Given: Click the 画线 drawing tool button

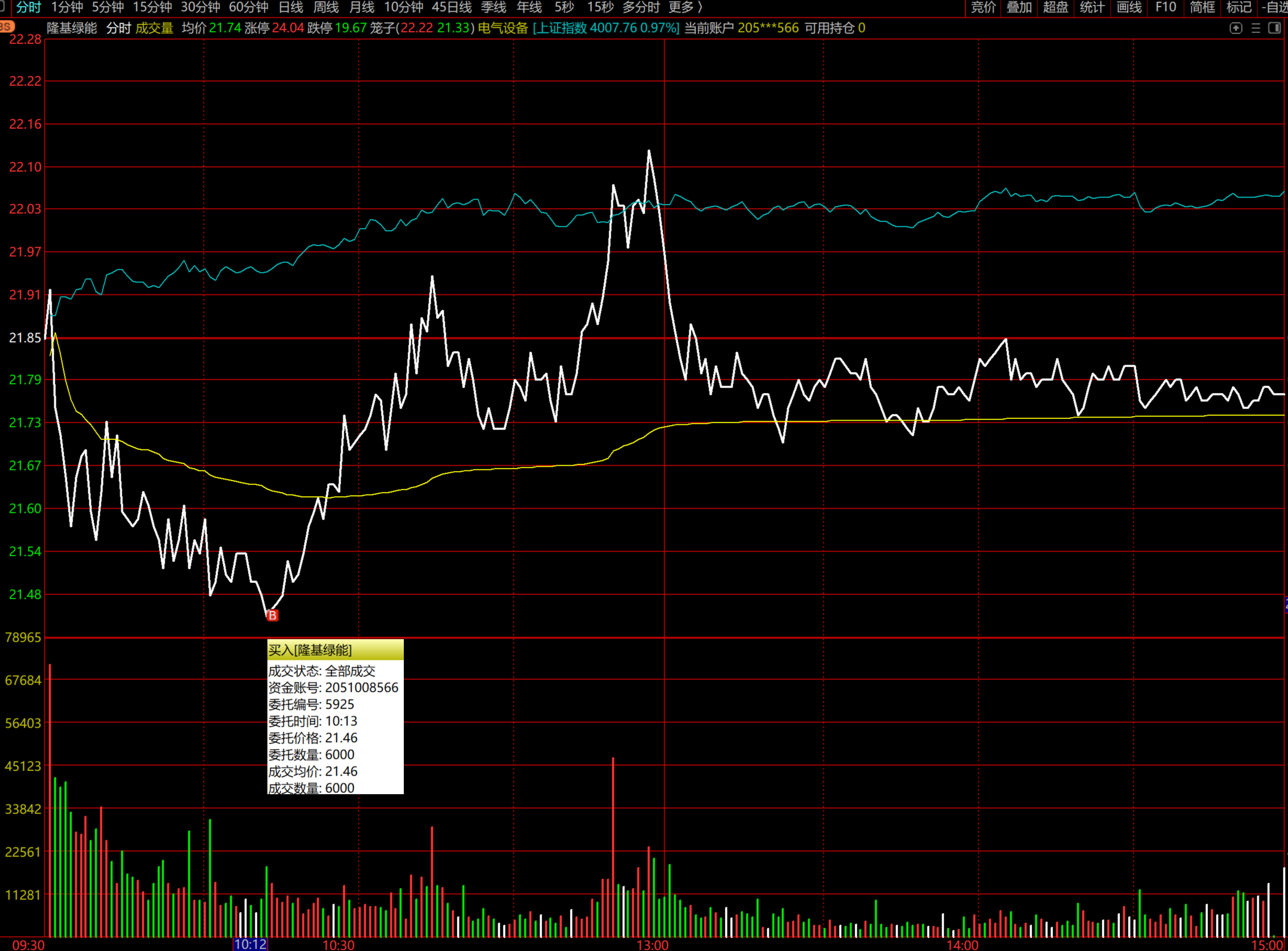Looking at the screenshot, I should point(1129,7).
